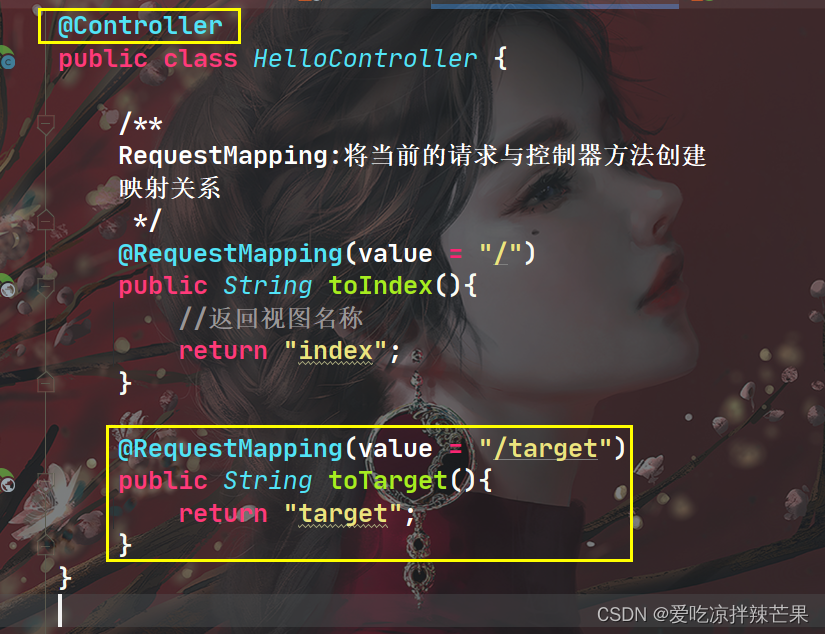The image size is (825, 634).
Task: Collapse the Javadoc comment fold marker
Action: pyautogui.click(x=46, y=124)
